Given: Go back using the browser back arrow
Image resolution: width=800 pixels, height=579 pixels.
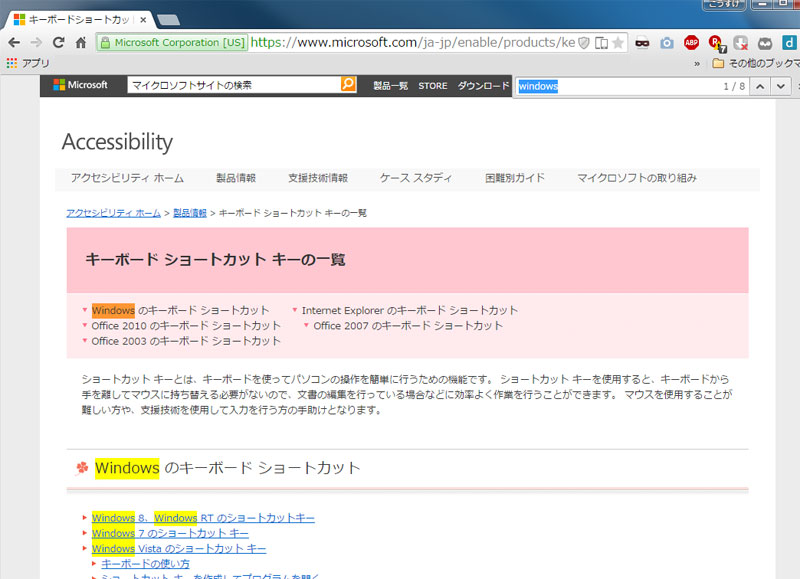Looking at the screenshot, I should pyautogui.click(x=14, y=42).
